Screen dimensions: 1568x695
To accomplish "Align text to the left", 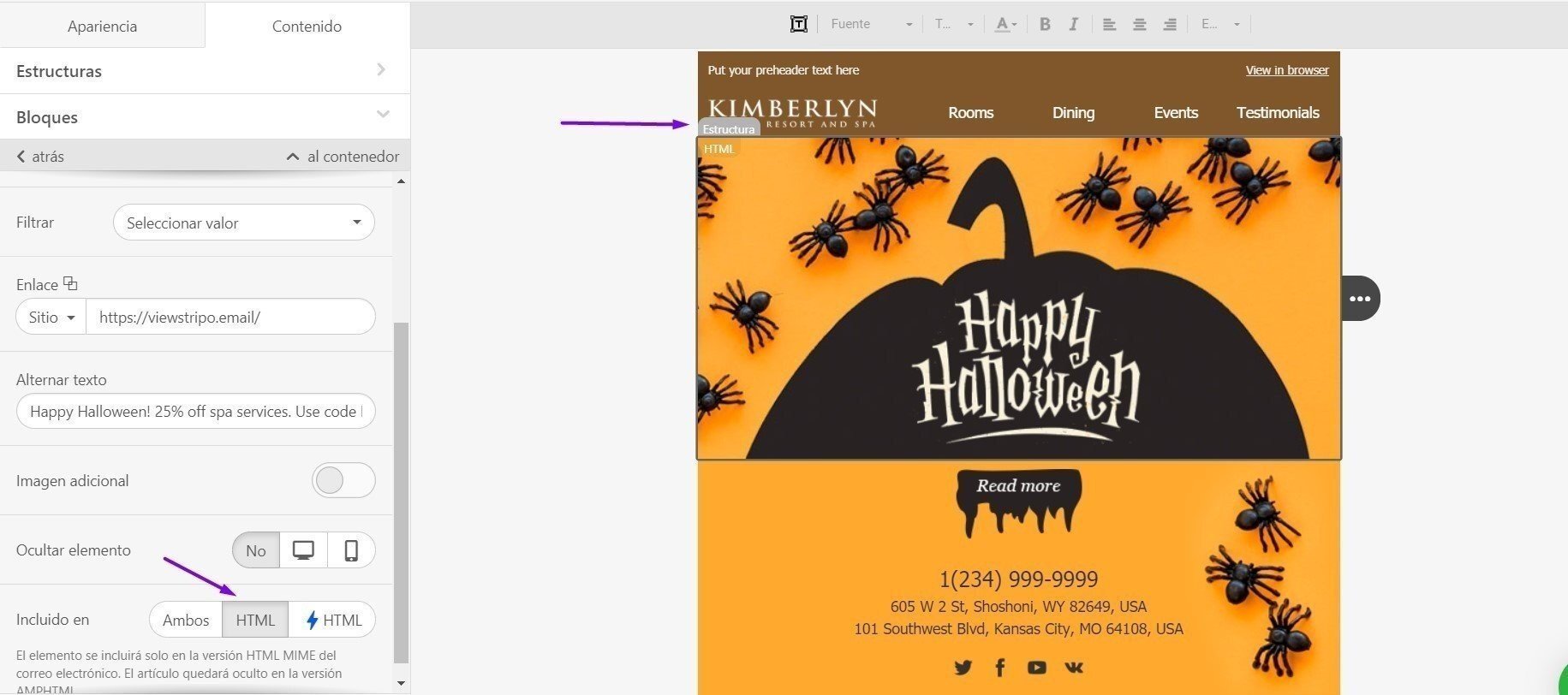I will pyautogui.click(x=1109, y=24).
